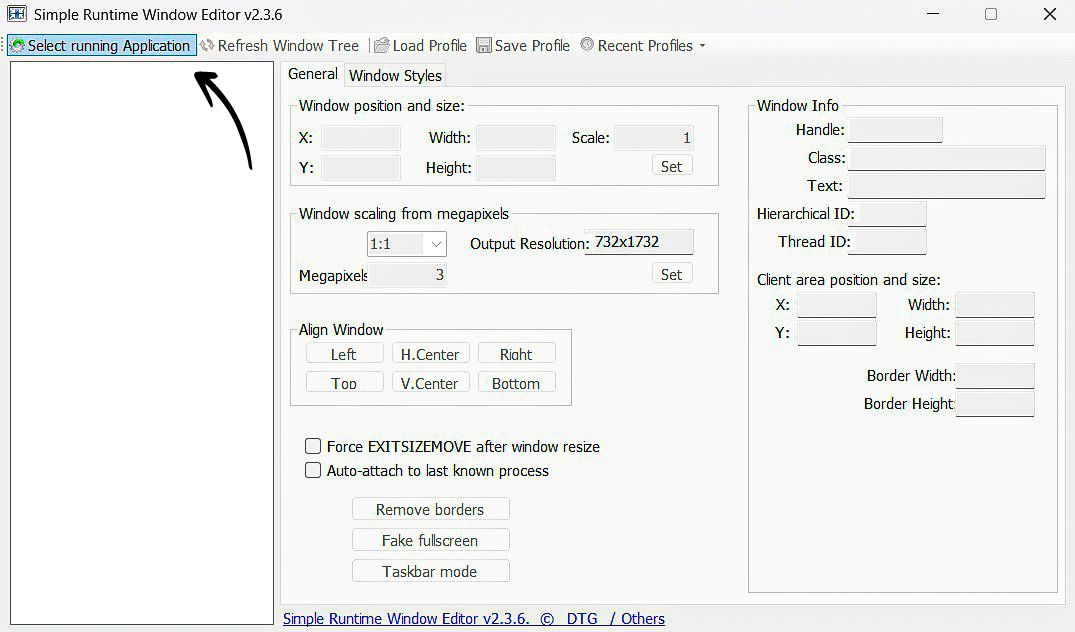
Task: Click the Handle field
Action: click(895, 130)
